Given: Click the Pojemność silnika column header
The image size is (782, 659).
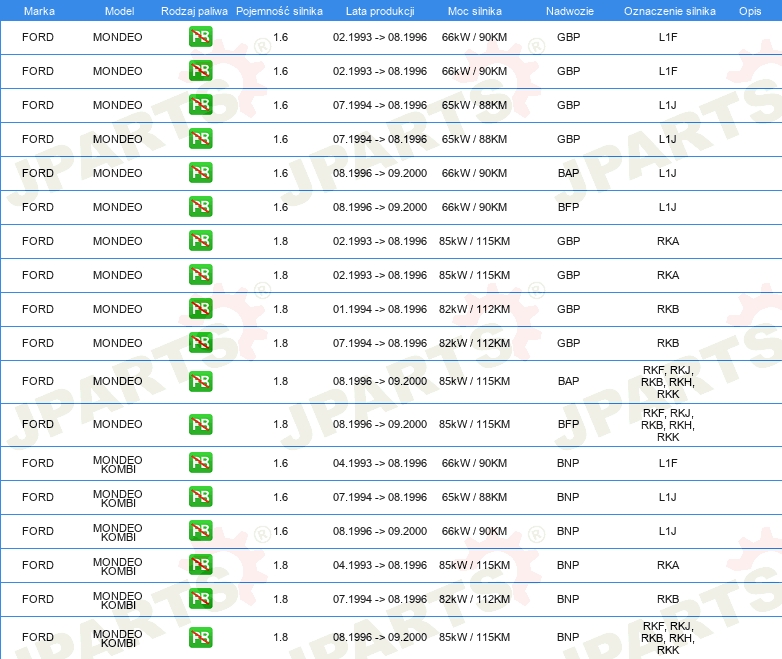Looking at the screenshot, I should tap(279, 11).
